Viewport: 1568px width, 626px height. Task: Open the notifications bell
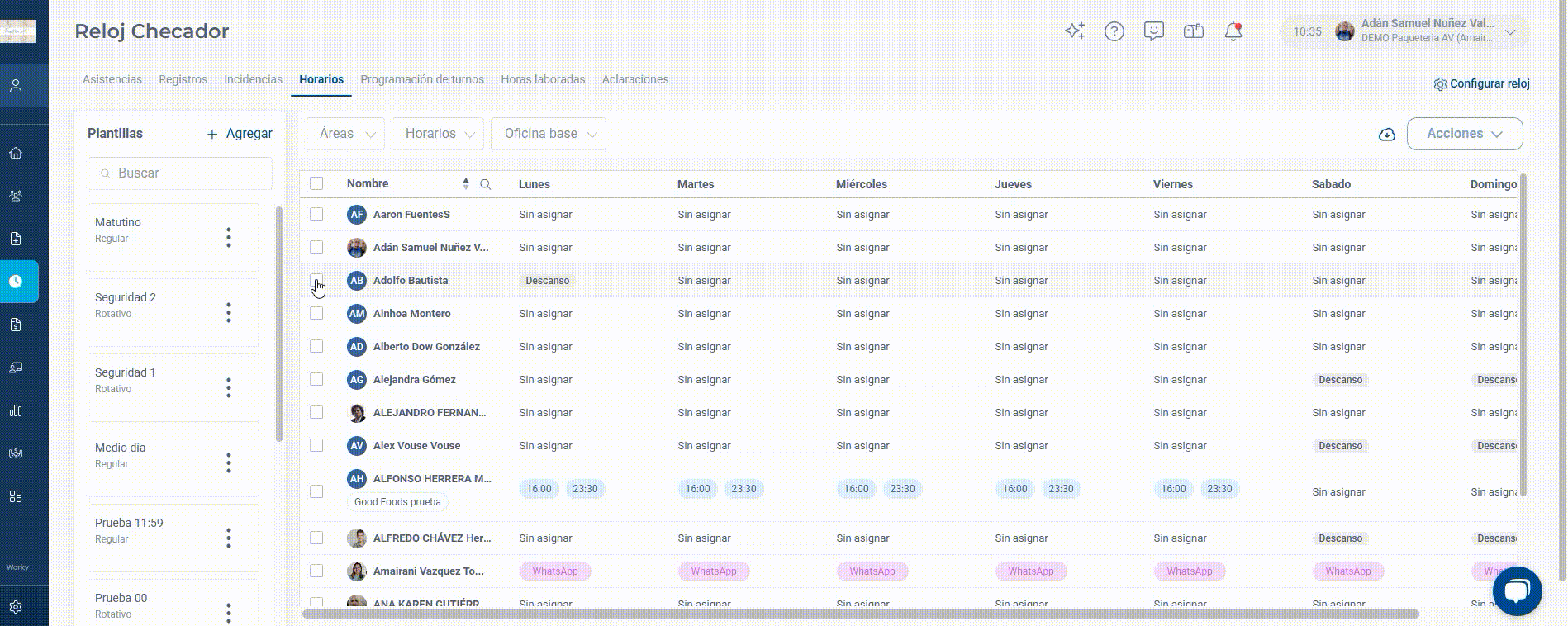[x=1233, y=31]
